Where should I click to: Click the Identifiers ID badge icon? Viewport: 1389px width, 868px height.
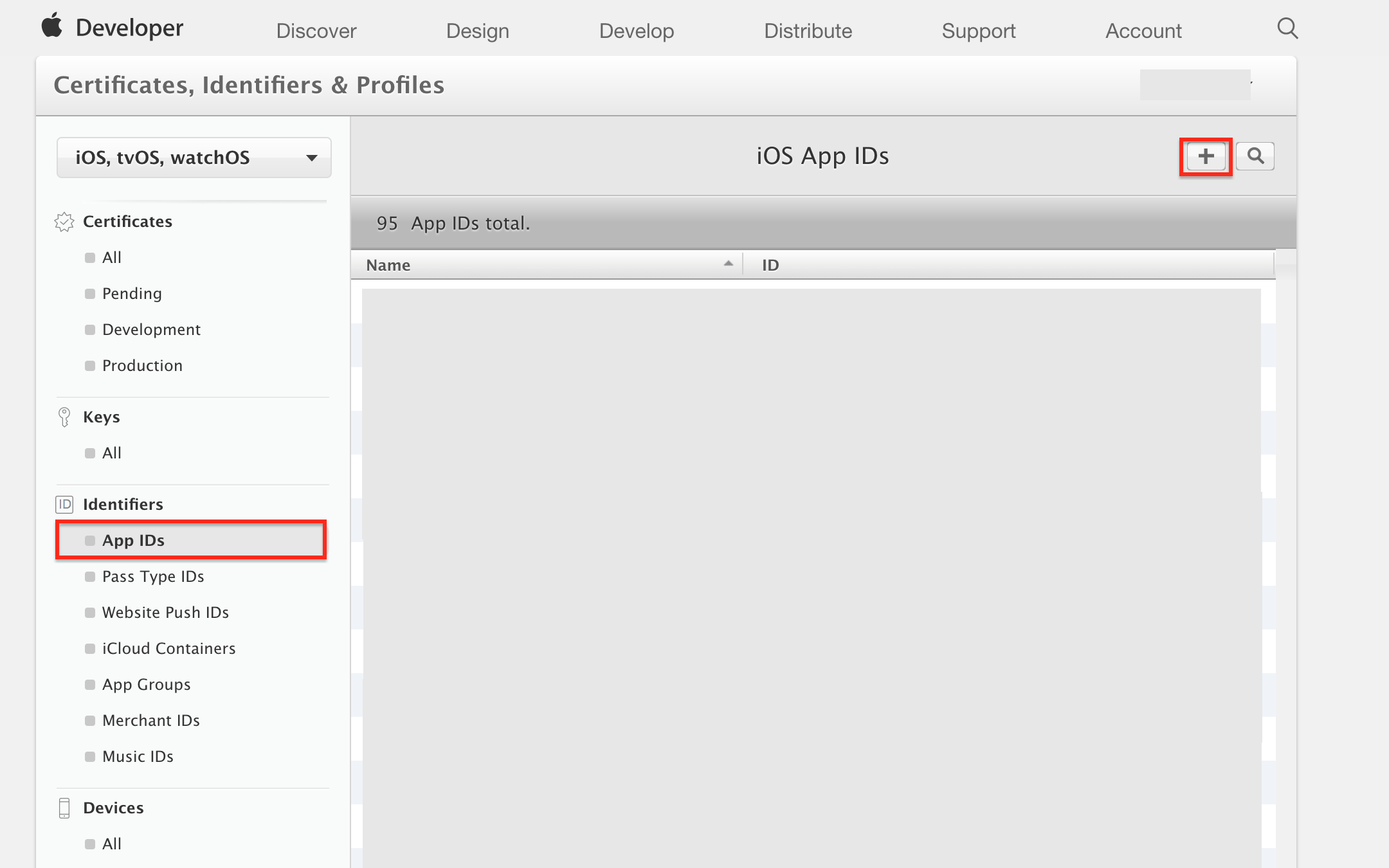click(64, 505)
